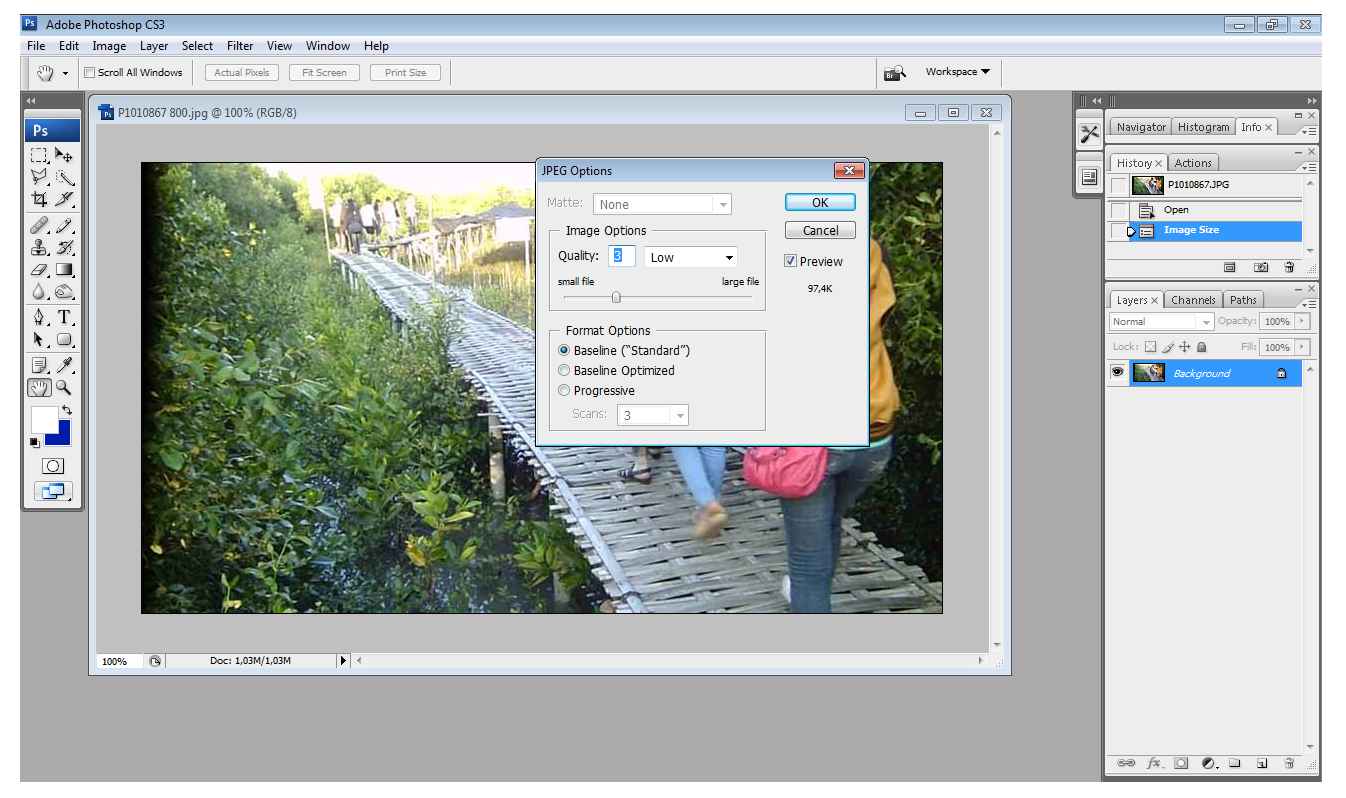Screen dimensions: 1346x798
Task: Change the screen mode
Action: tap(52, 490)
